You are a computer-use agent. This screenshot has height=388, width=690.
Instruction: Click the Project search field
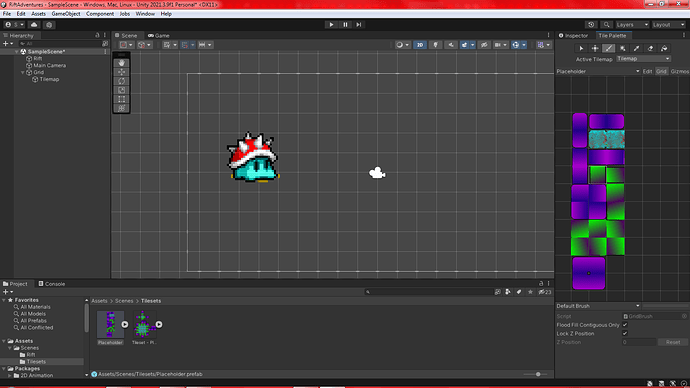point(429,292)
